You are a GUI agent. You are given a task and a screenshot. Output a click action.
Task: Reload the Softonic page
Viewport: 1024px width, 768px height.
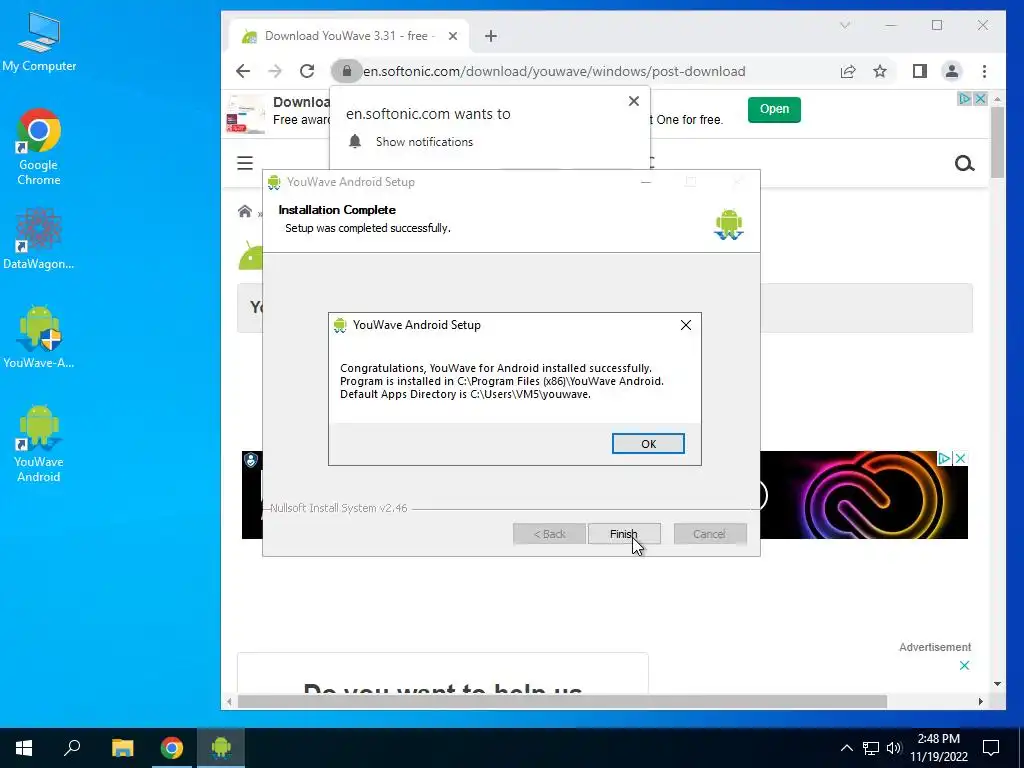(307, 71)
